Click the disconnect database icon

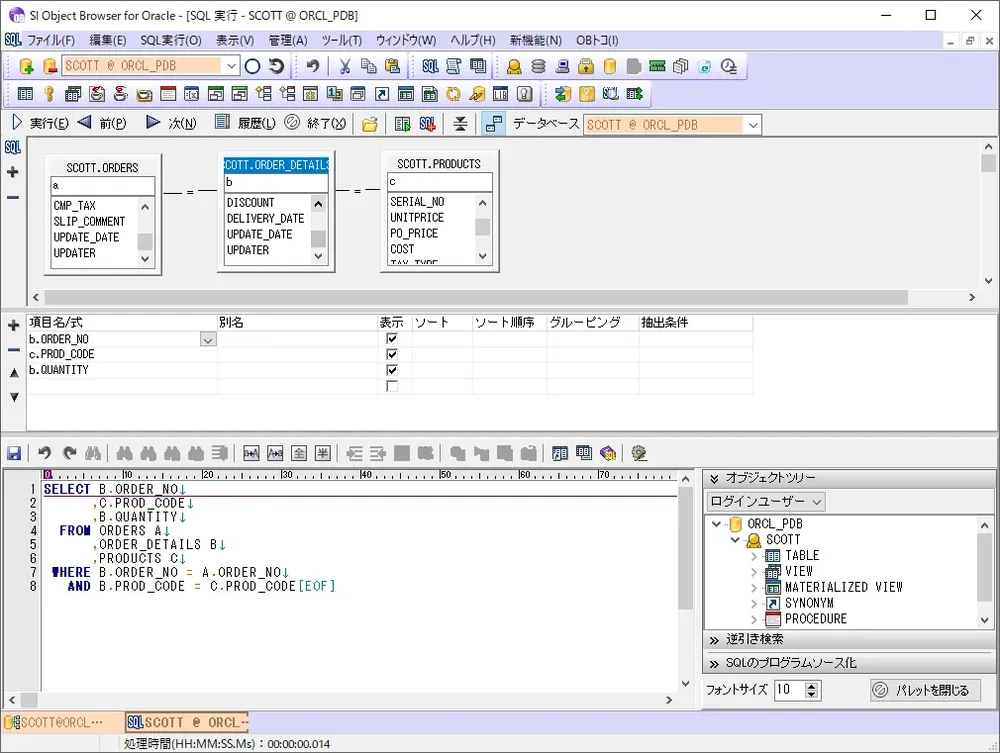[49, 66]
